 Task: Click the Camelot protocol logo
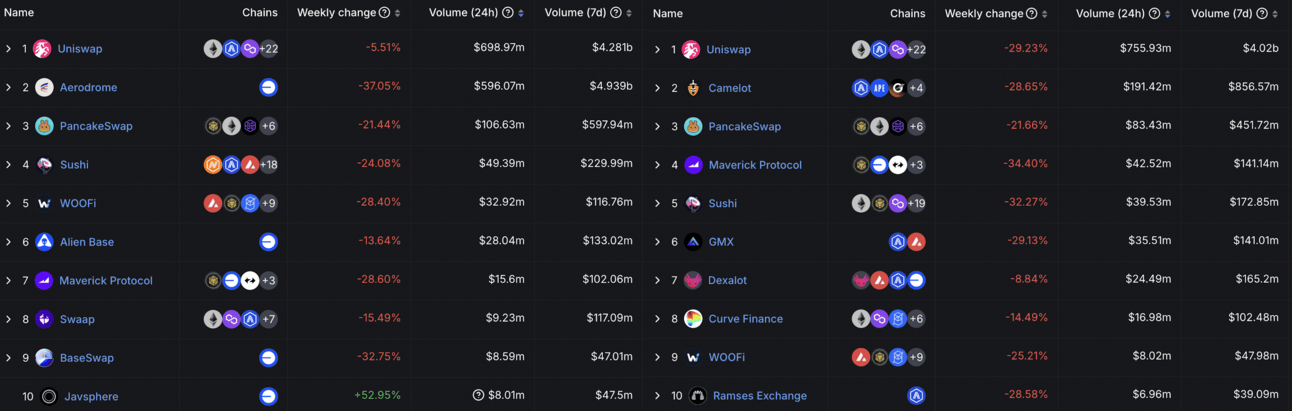pos(693,88)
